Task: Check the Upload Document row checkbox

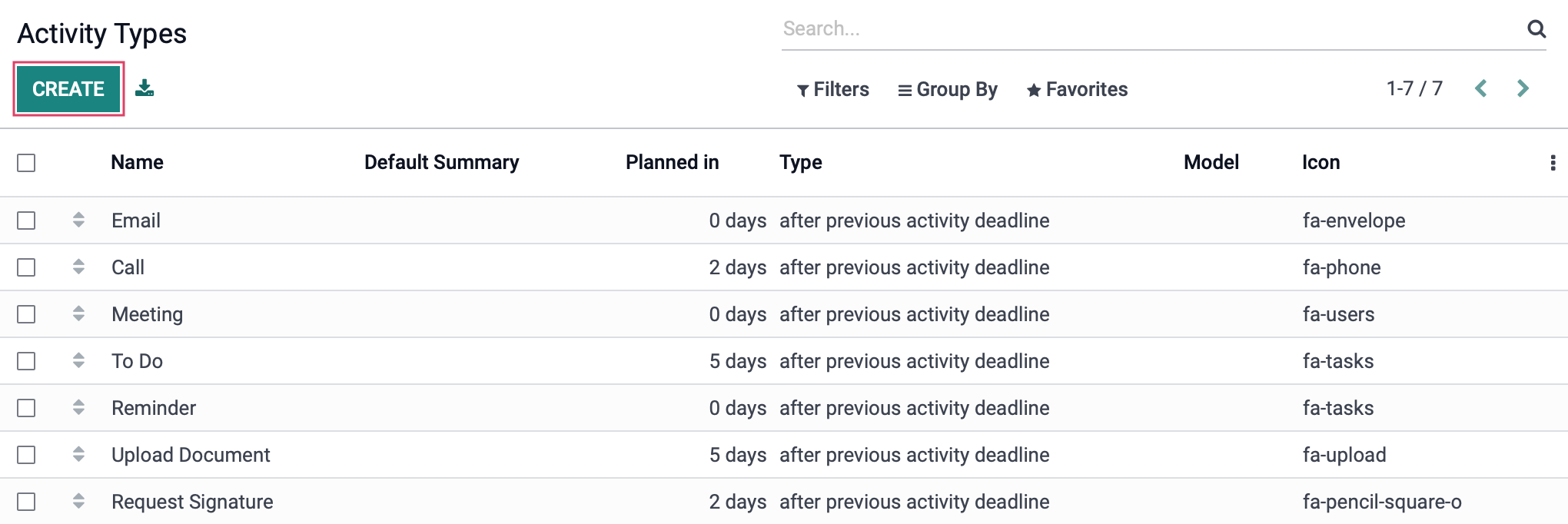Action: click(x=26, y=455)
